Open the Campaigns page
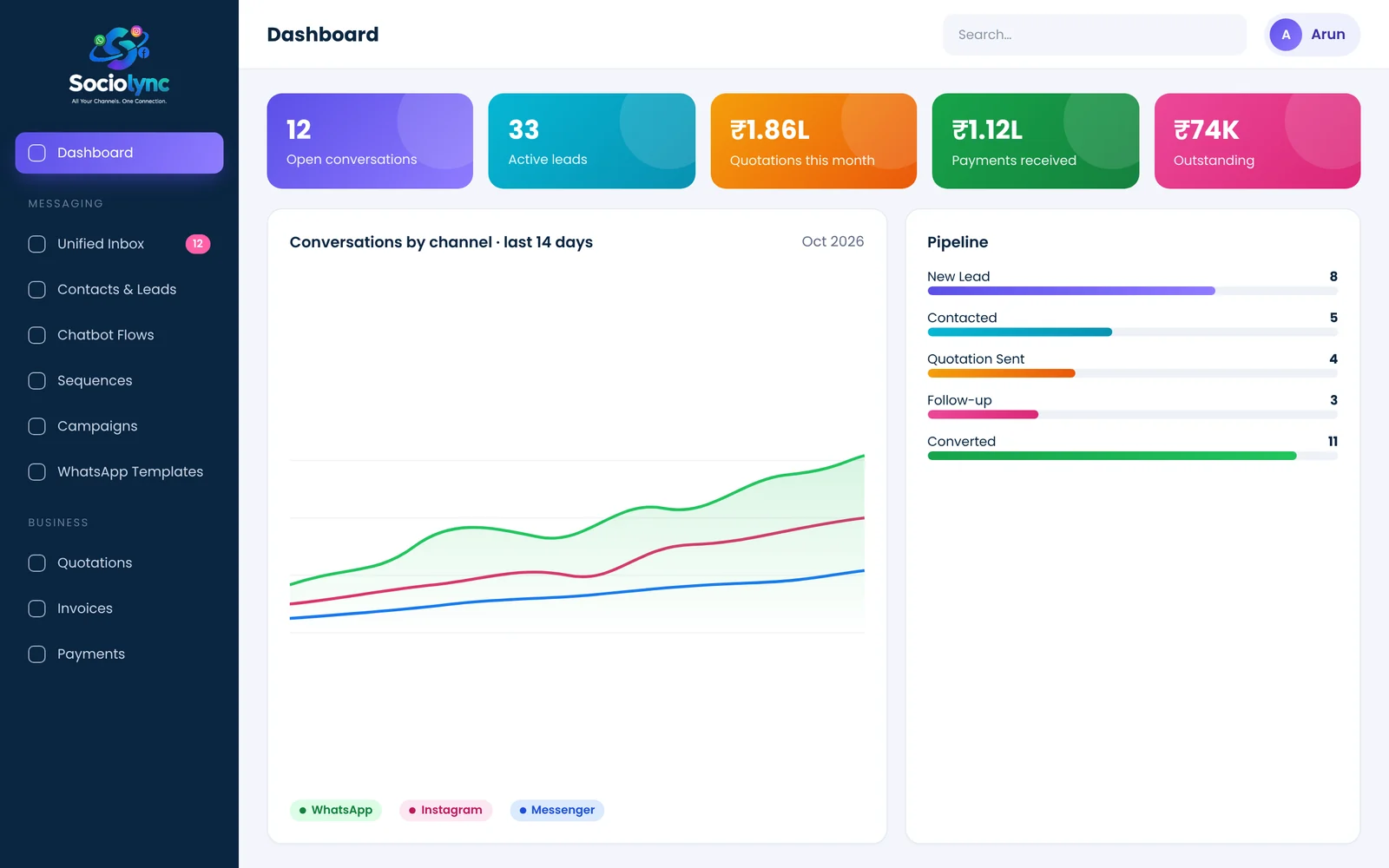The width and height of the screenshot is (1389, 868). pos(119,426)
